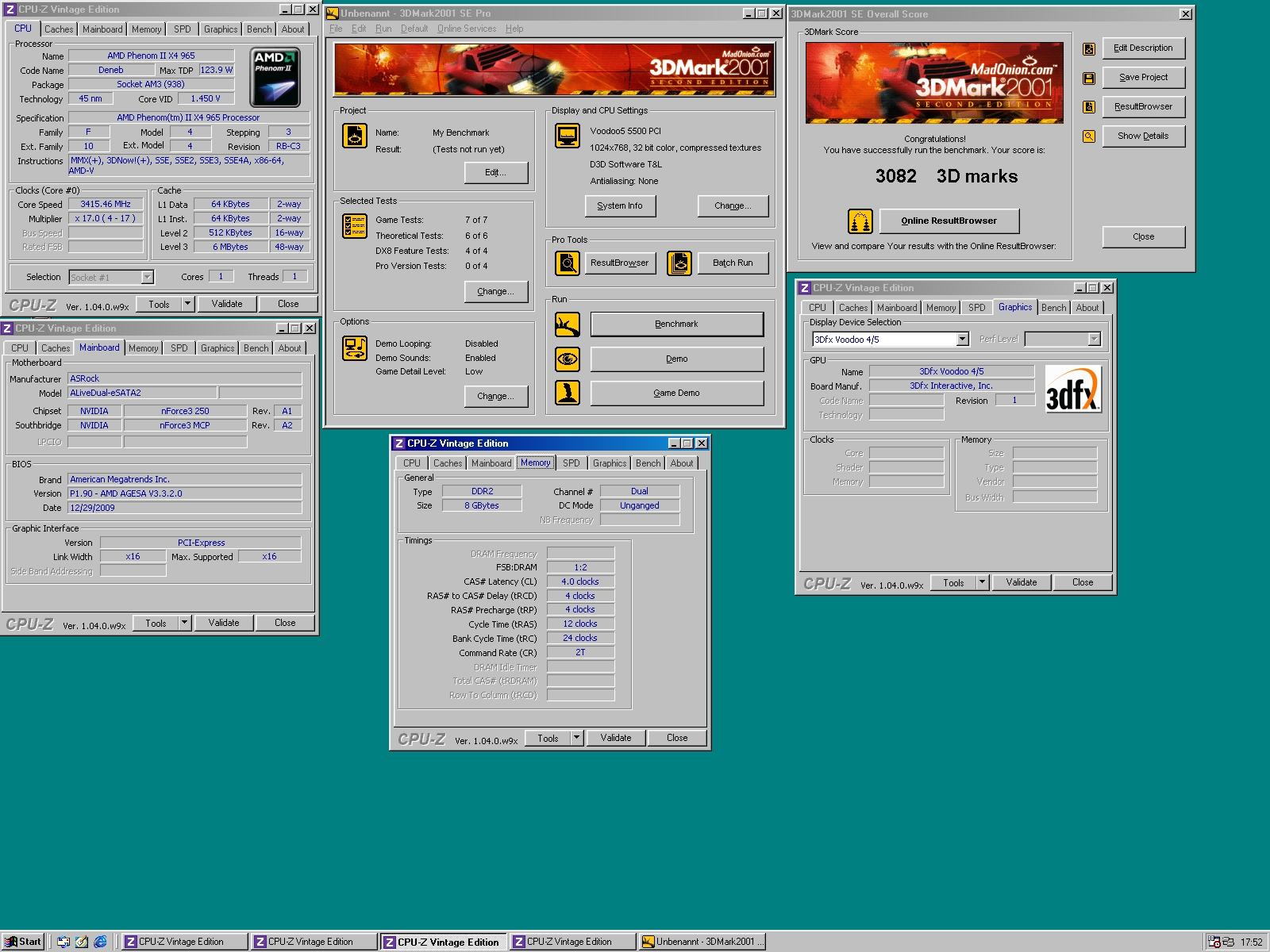Switch to SPD tab in Memory window
The width and height of the screenshot is (1270, 952).
pos(571,463)
